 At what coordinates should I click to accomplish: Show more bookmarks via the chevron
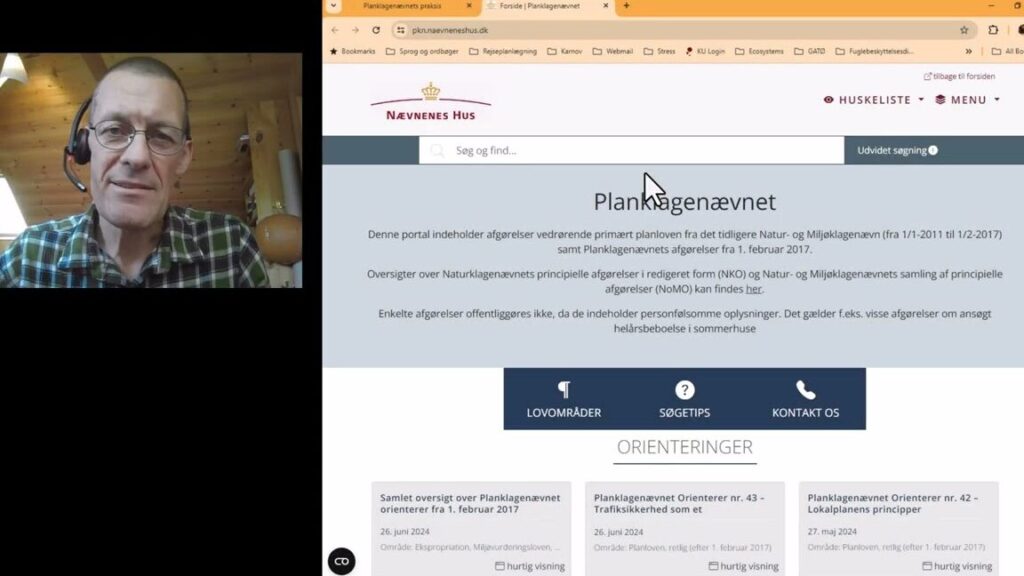tap(968, 51)
